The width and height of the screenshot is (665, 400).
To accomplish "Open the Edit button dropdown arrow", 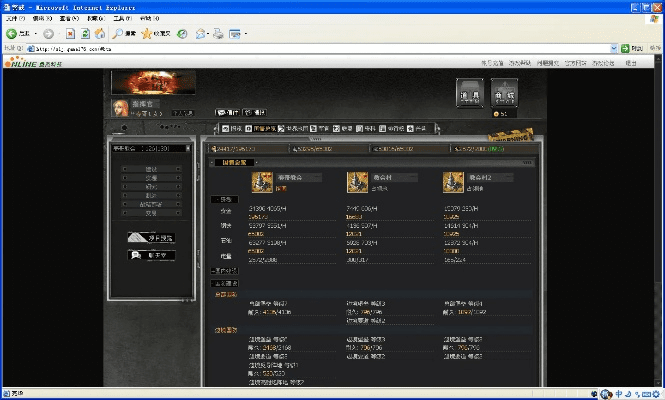I will tap(246, 34).
